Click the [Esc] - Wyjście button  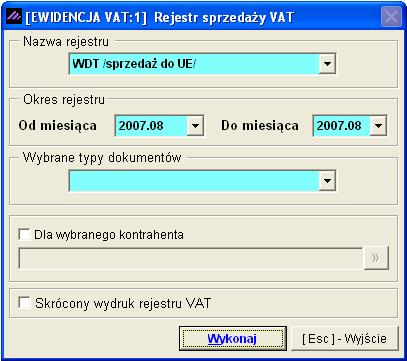(345, 338)
